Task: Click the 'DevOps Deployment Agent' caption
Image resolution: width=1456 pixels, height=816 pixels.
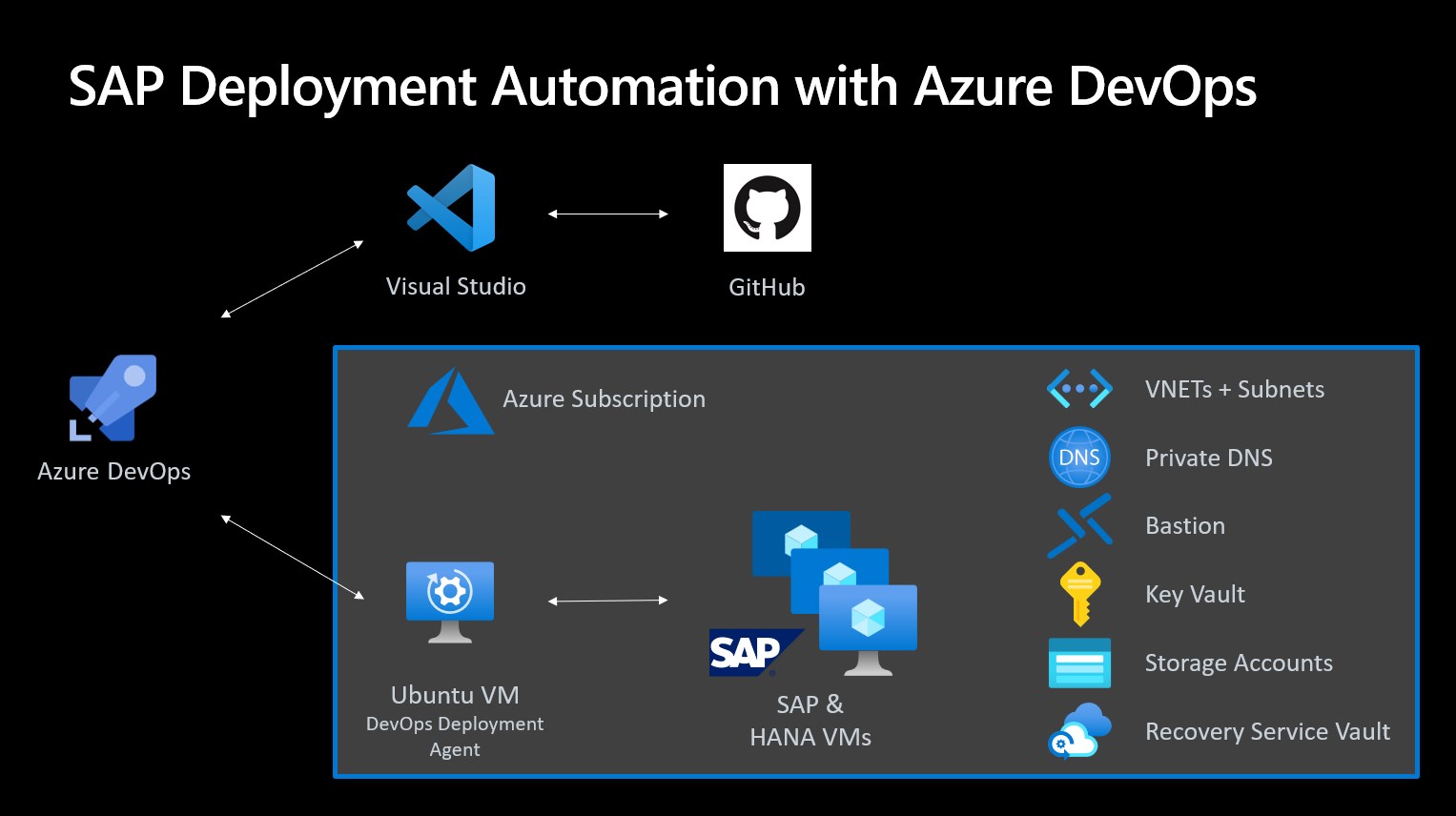Action: point(455,737)
